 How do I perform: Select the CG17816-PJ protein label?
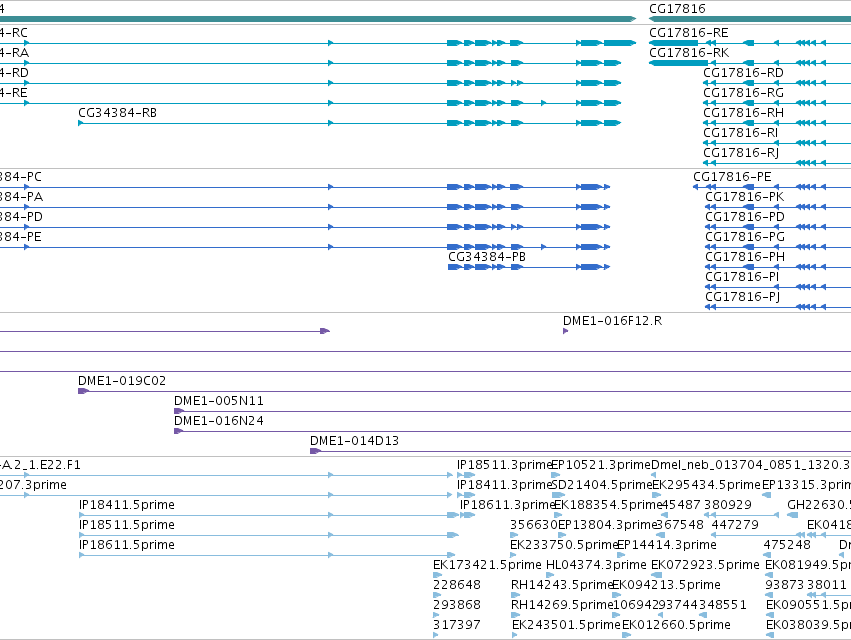click(x=743, y=297)
